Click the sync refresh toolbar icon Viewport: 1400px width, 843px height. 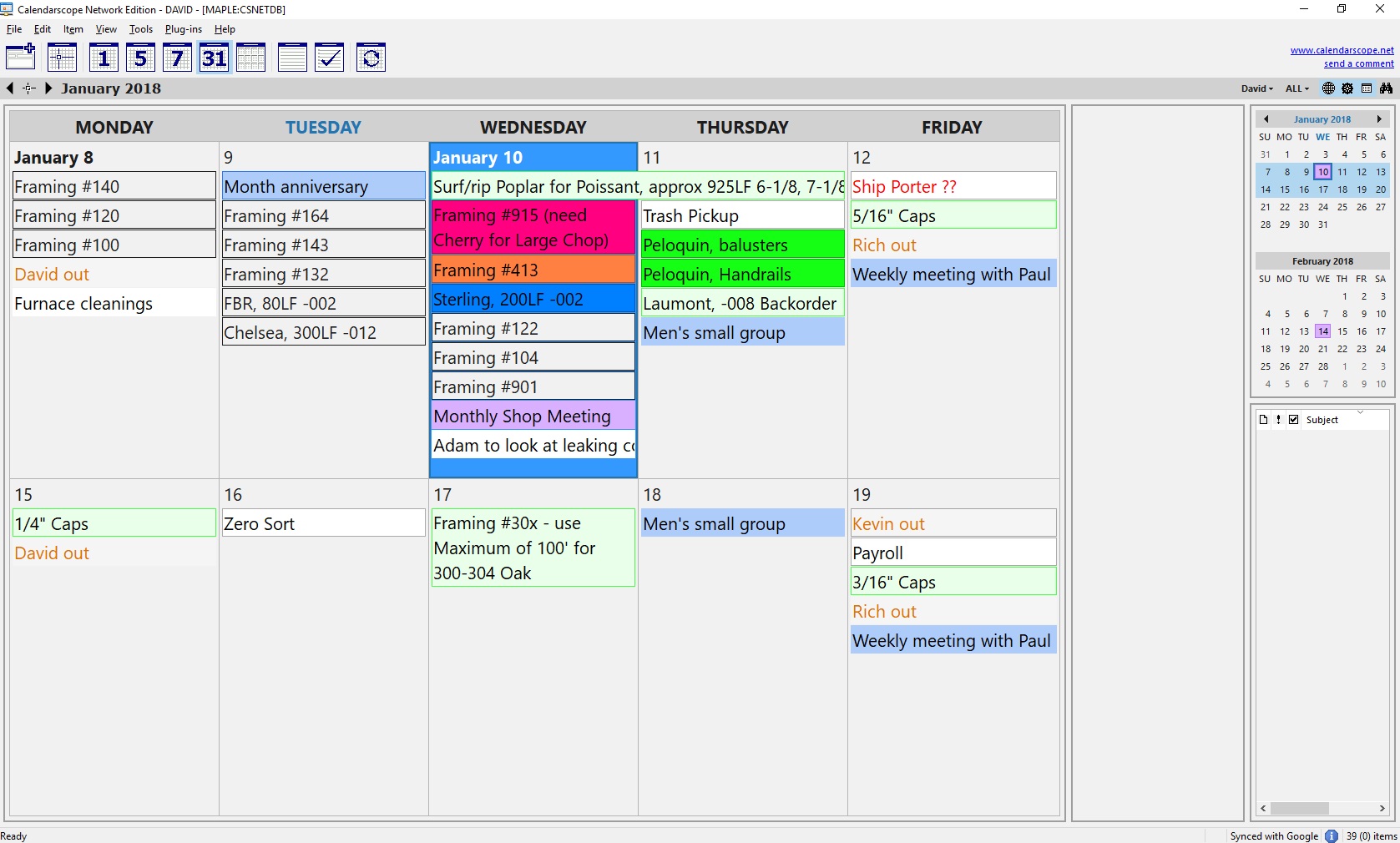click(x=371, y=57)
